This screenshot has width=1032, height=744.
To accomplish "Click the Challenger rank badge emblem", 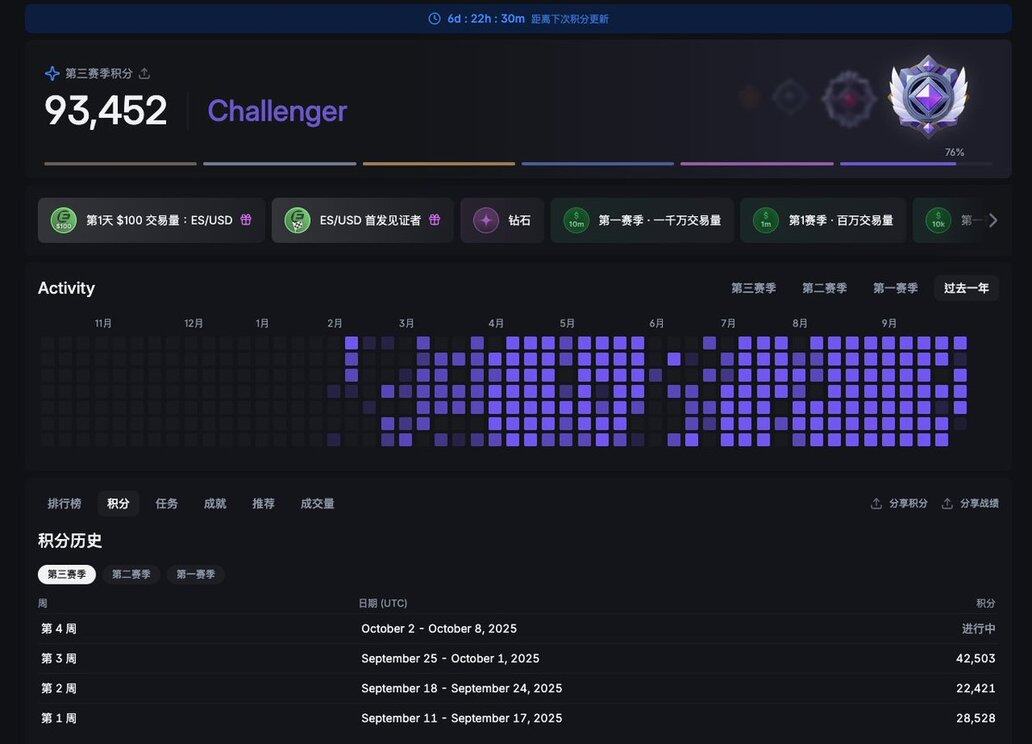I will click(927, 96).
